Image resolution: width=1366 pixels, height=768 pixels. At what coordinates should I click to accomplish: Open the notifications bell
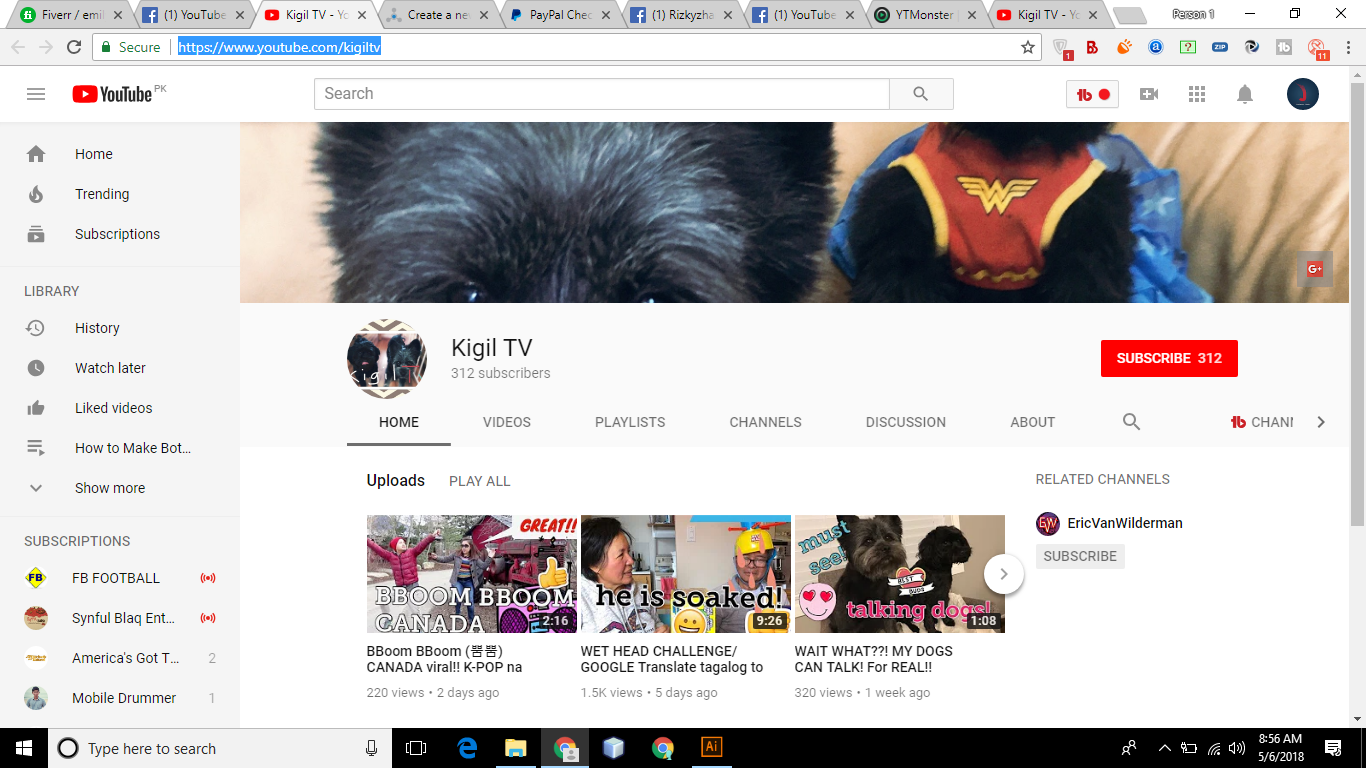[x=1245, y=94]
